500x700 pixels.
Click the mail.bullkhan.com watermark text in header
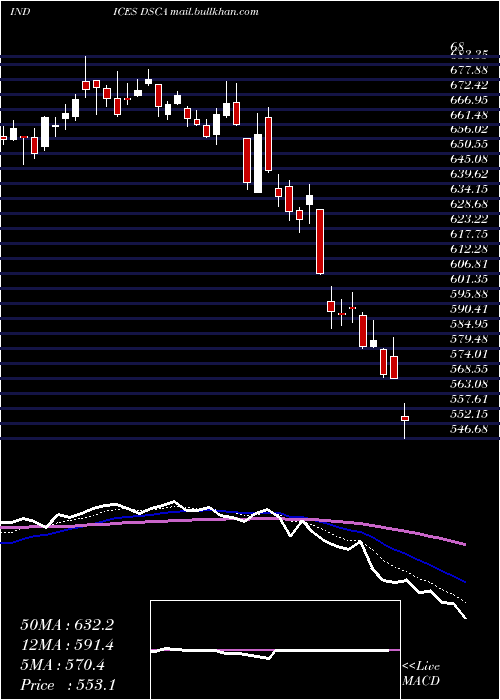(215, 12)
